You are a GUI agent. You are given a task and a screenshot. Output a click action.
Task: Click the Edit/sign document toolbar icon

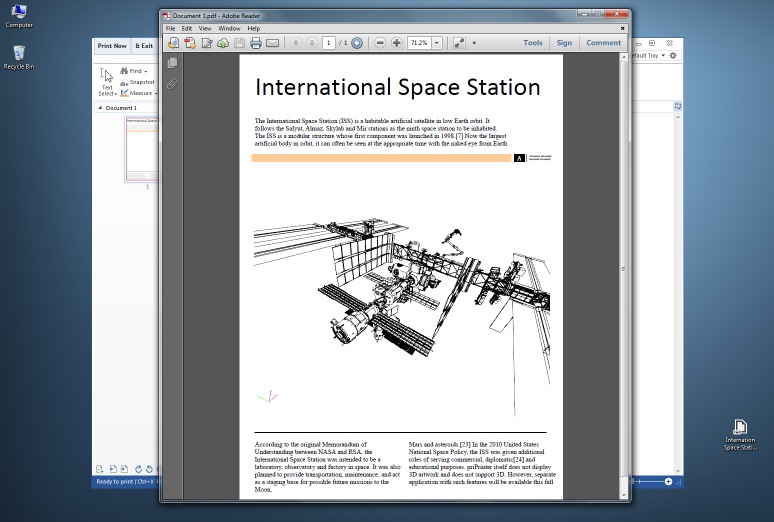coord(207,43)
